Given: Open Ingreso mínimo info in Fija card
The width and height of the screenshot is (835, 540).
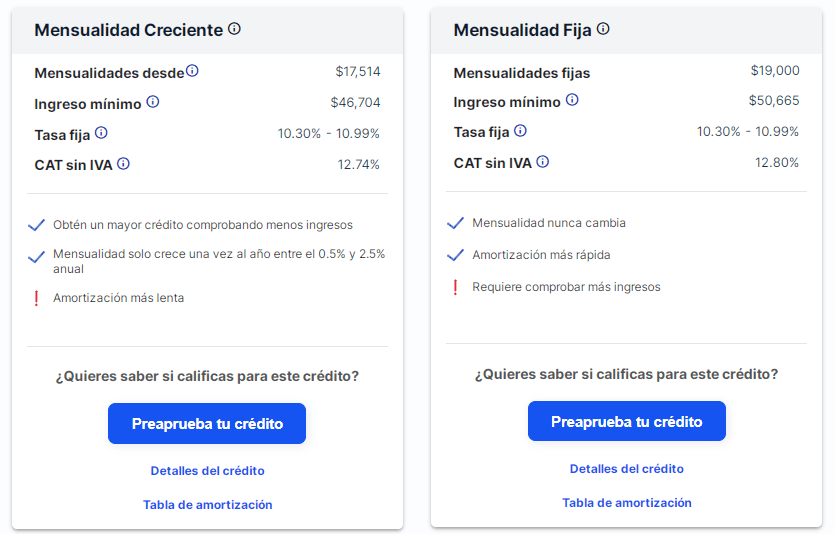Looking at the screenshot, I should (x=572, y=100).
